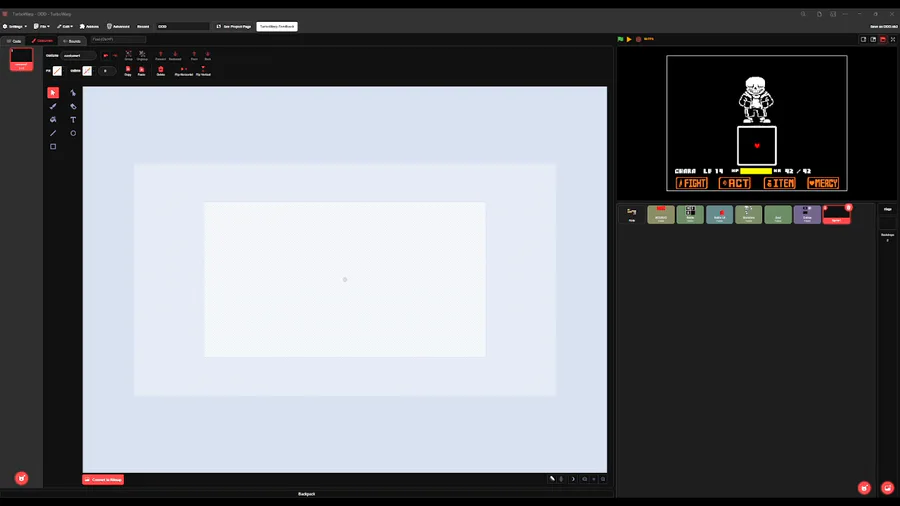This screenshot has height=506, width=900.
Task: Activate the Eraser tool
Action: (73, 106)
